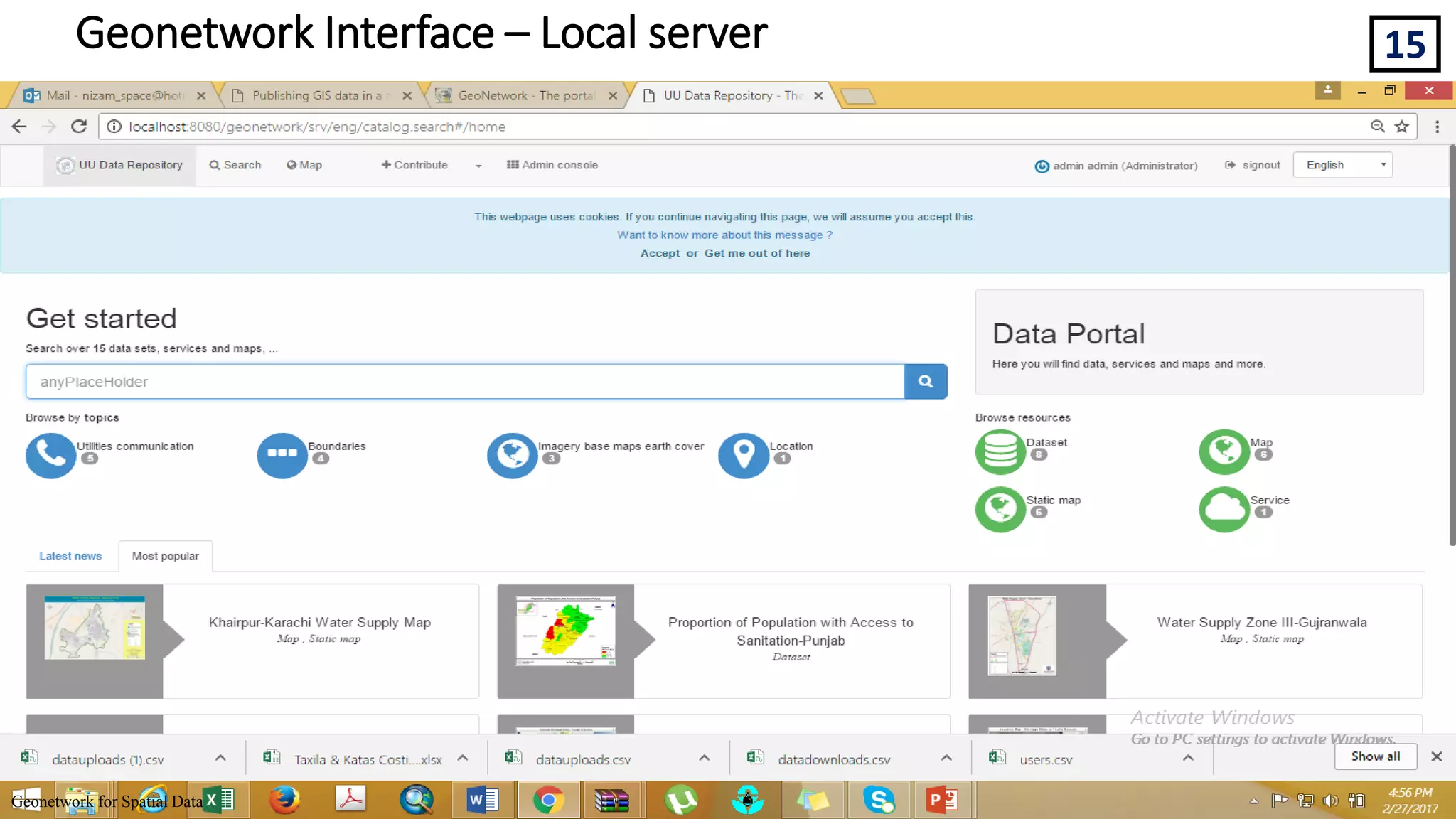Open uTorrent from the taskbar
Viewport: 1456px width, 819px height.
click(681, 801)
